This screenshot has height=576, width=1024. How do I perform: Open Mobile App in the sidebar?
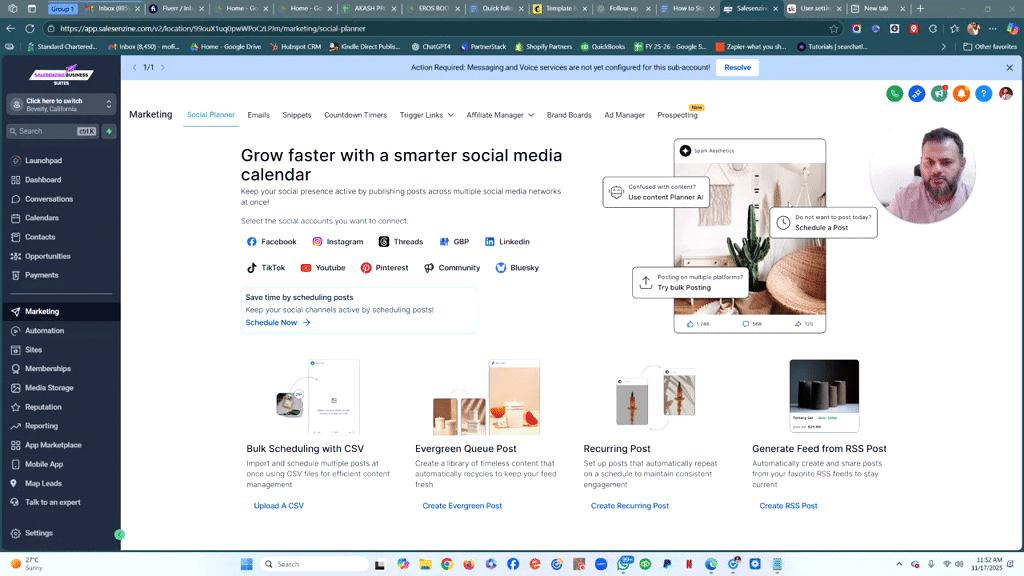click(44, 464)
